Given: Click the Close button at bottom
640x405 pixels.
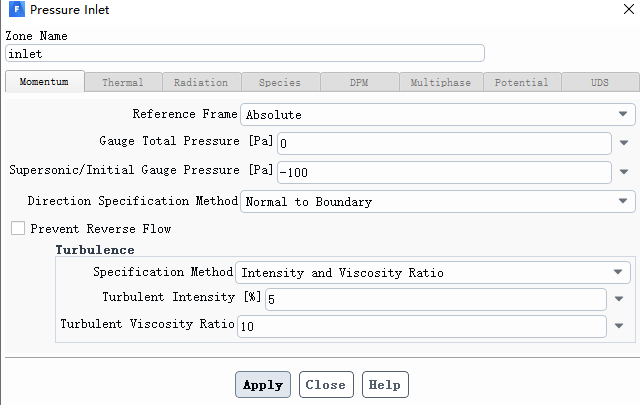Looking at the screenshot, I should (326, 384).
